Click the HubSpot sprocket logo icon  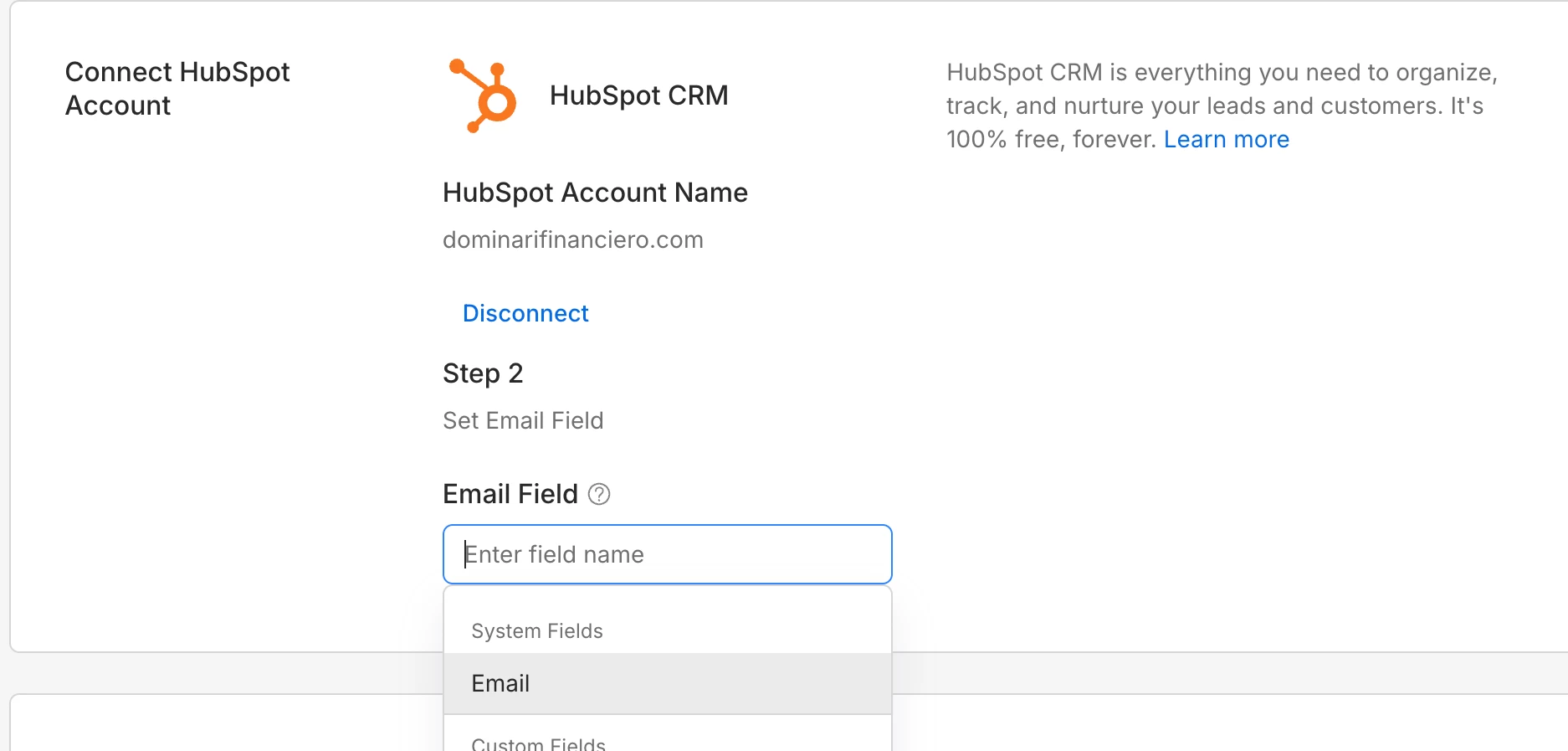483,95
